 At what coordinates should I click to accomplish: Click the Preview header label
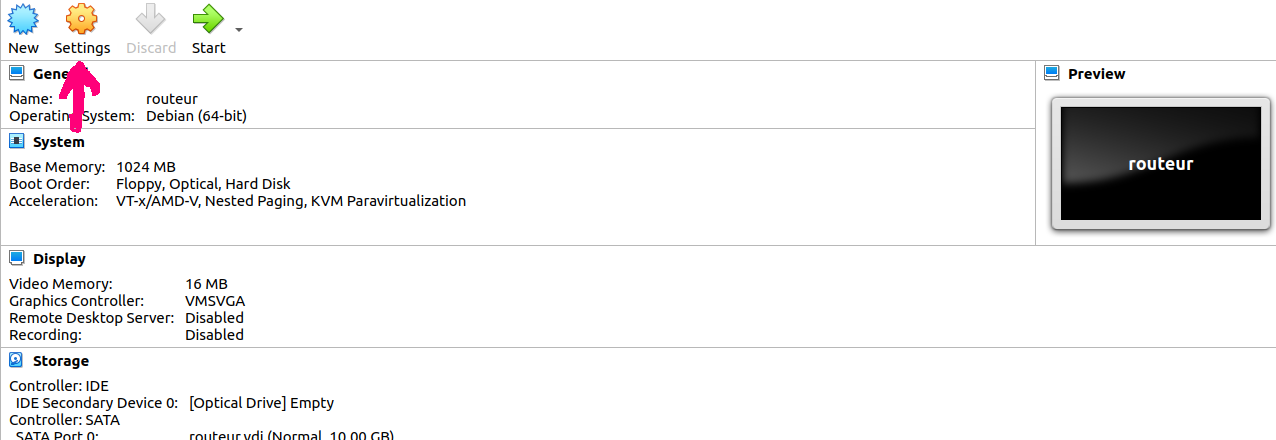(1096, 74)
